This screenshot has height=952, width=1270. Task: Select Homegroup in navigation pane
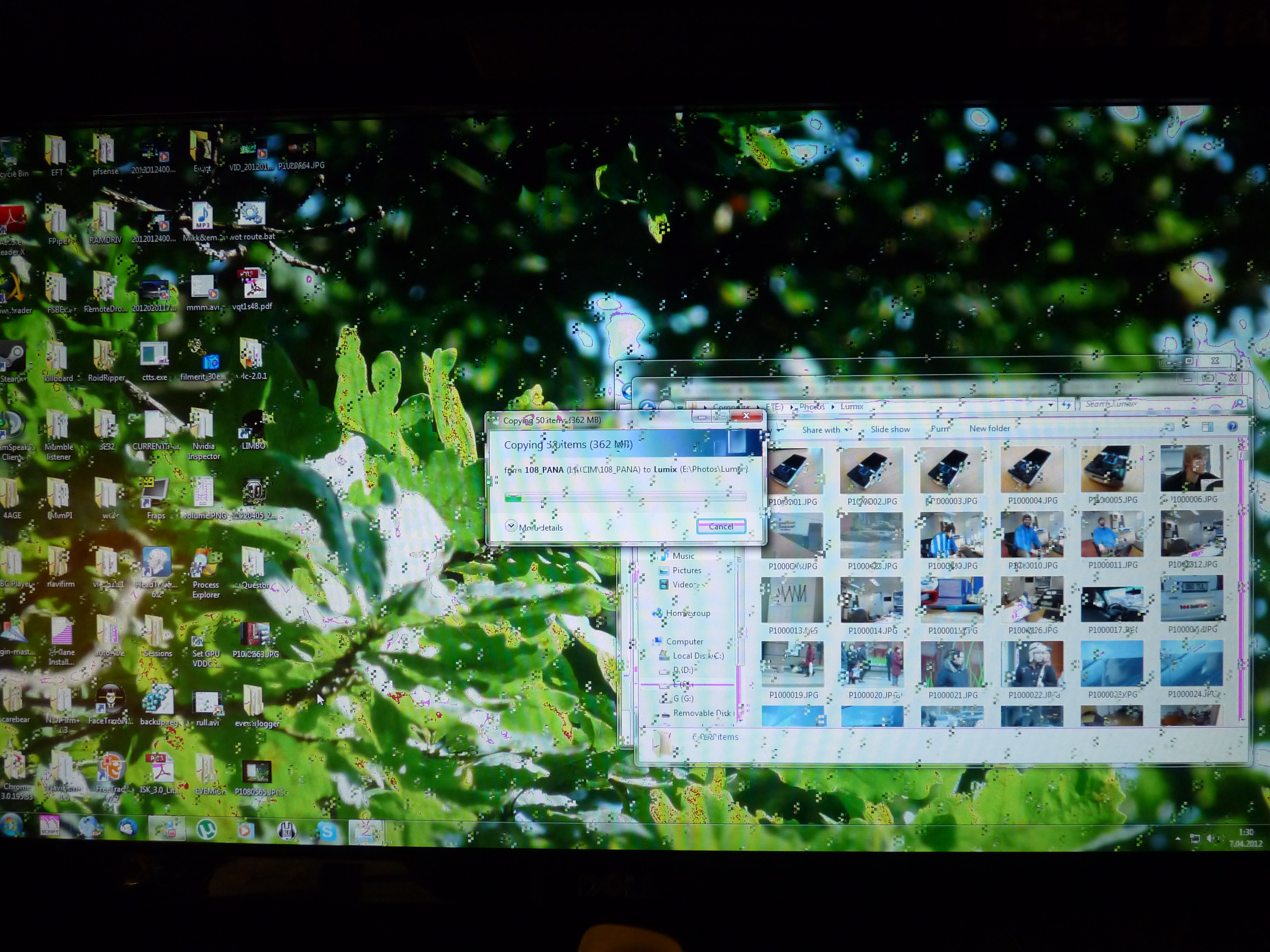682,613
